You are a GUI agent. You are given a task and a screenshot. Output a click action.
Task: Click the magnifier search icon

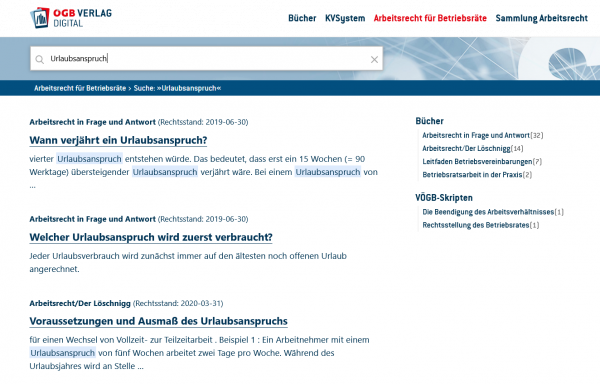(39, 59)
